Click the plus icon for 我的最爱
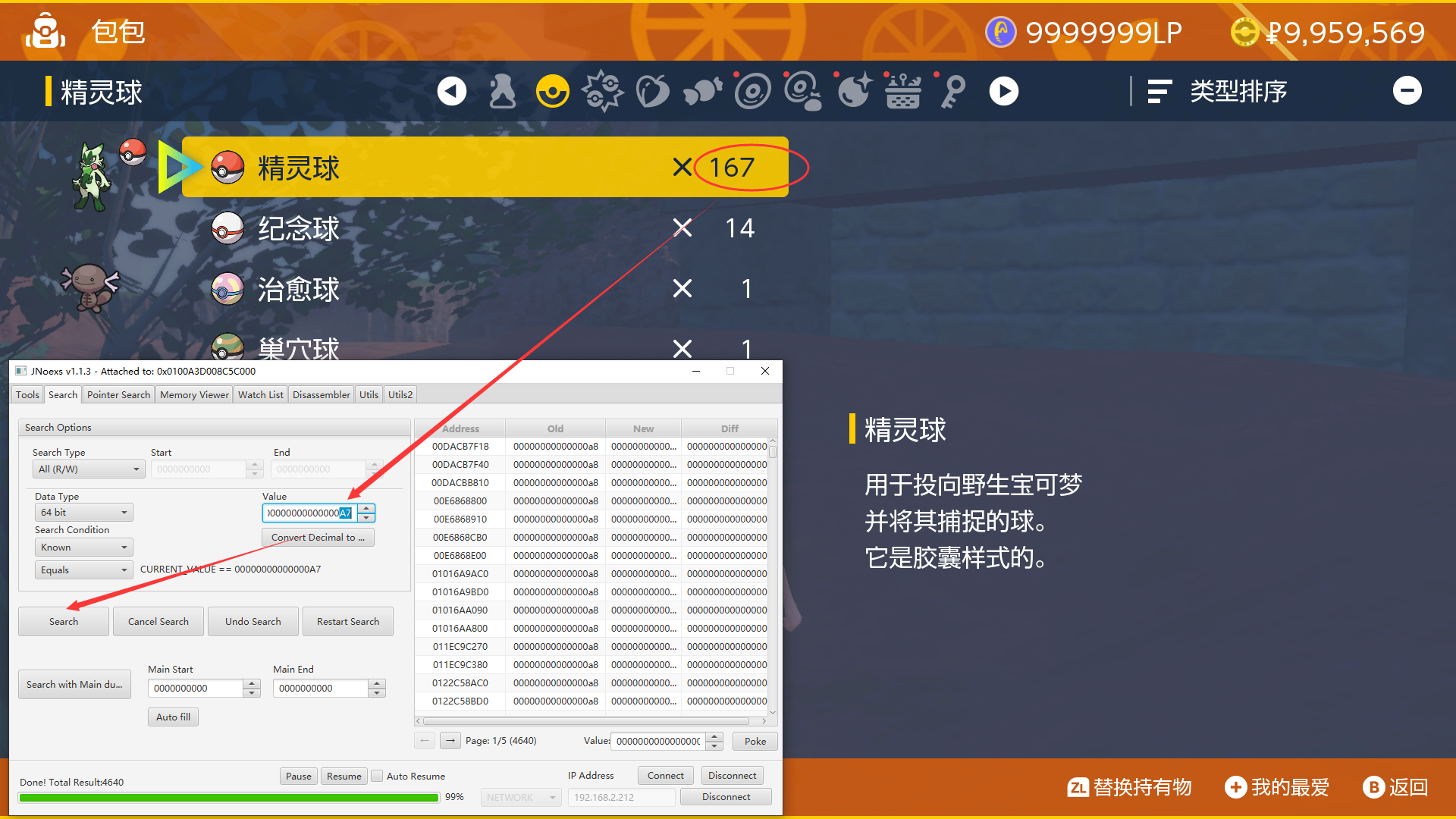Viewport: 1456px width, 819px height. (x=1235, y=788)
